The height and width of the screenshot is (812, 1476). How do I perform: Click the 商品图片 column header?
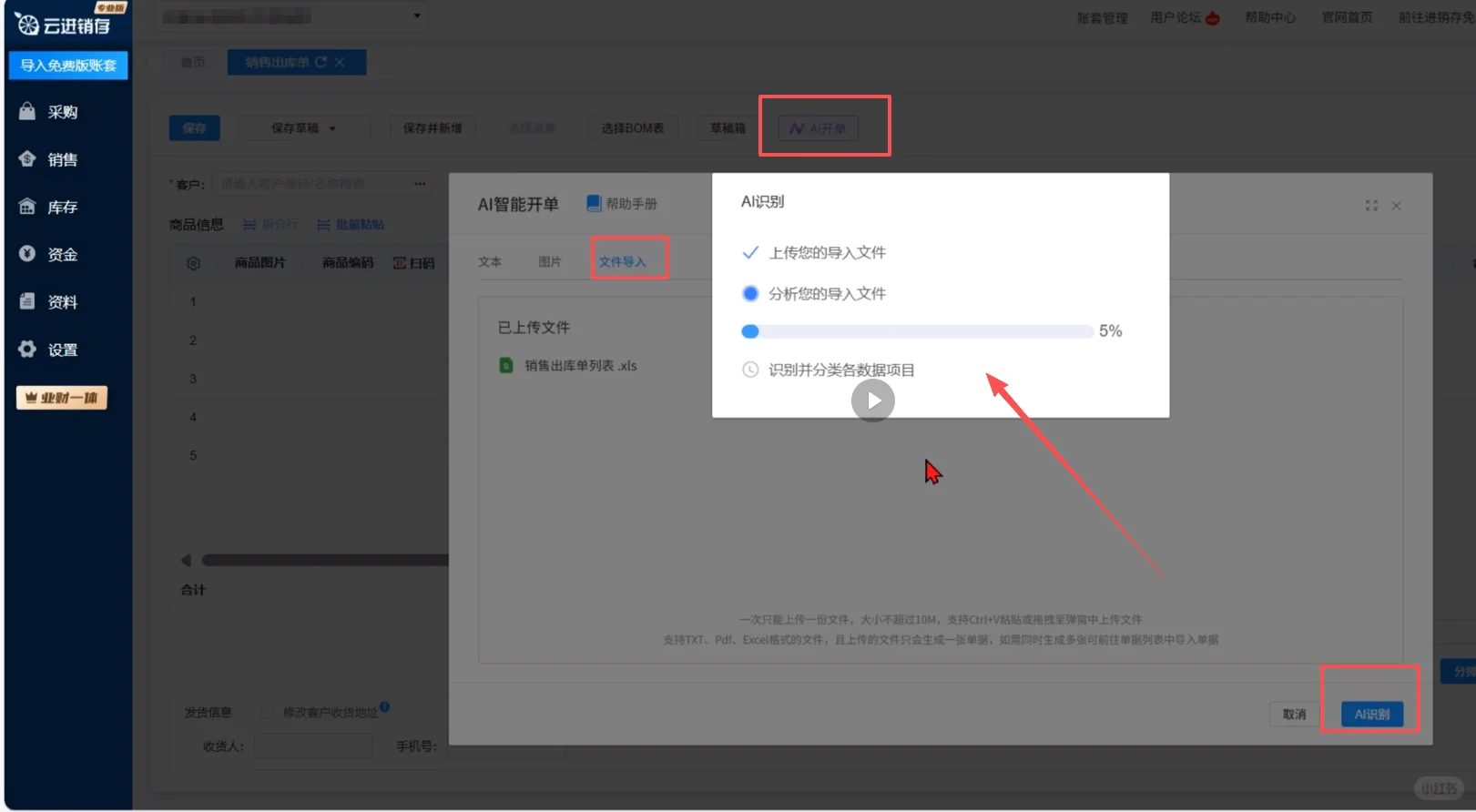(x=260, y=263)
